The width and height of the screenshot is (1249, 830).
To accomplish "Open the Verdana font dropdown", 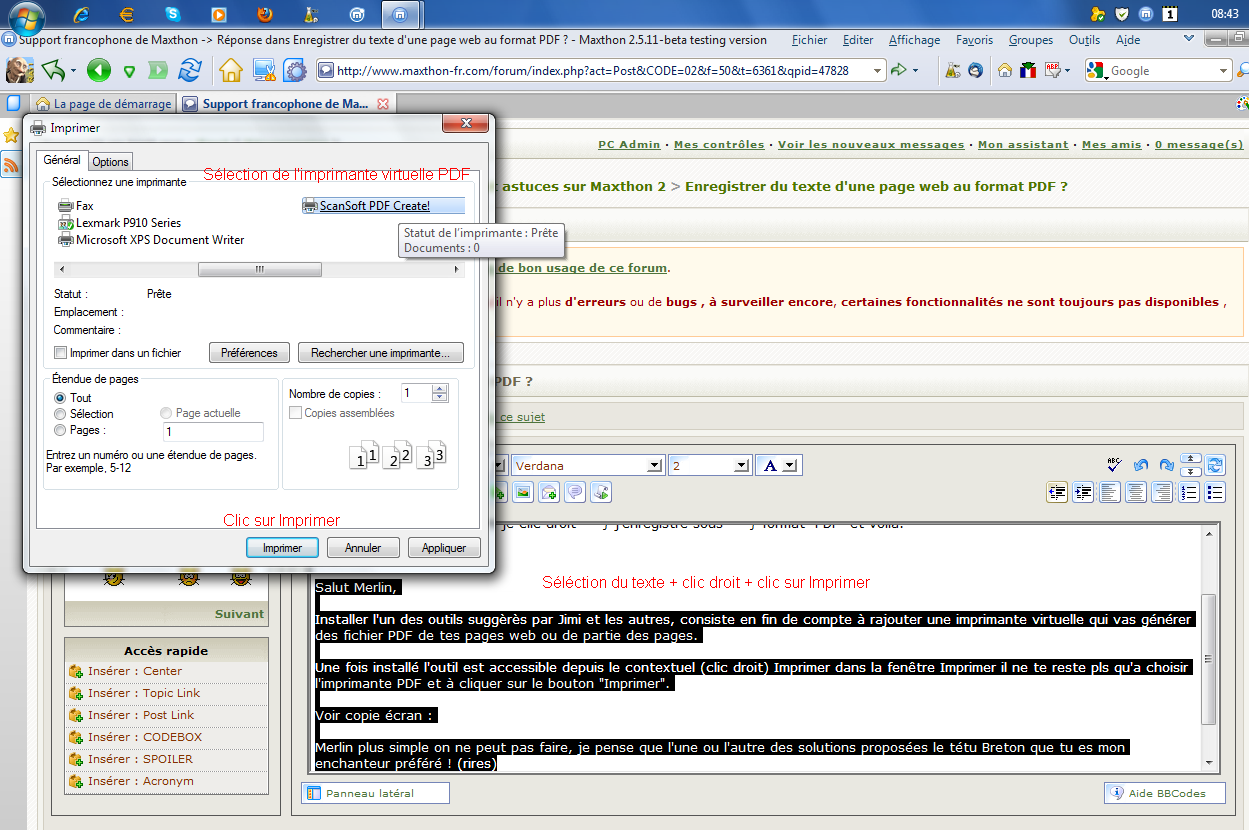I will pos(655,465).
